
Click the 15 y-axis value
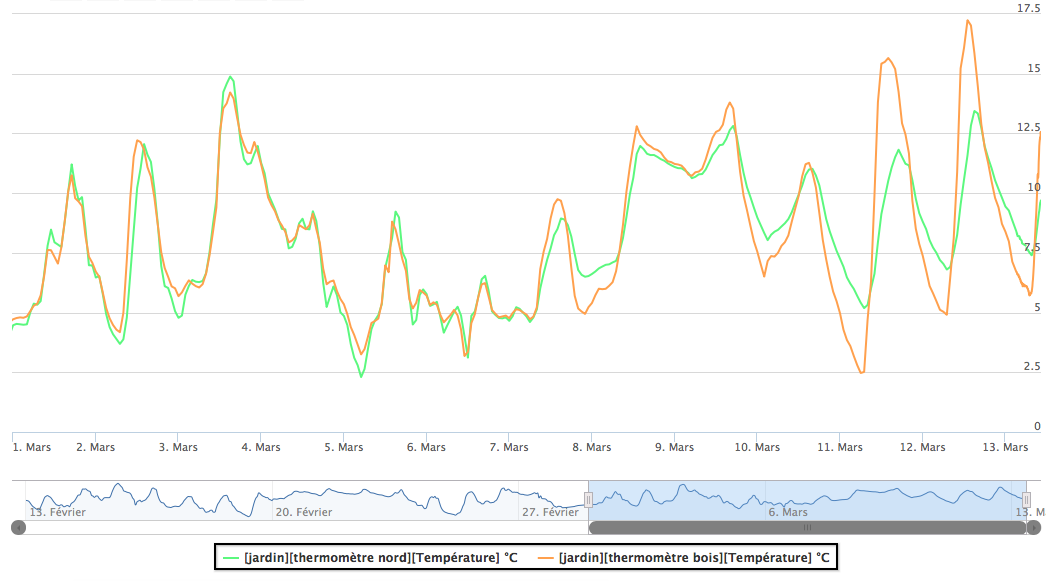[1034, 68]
